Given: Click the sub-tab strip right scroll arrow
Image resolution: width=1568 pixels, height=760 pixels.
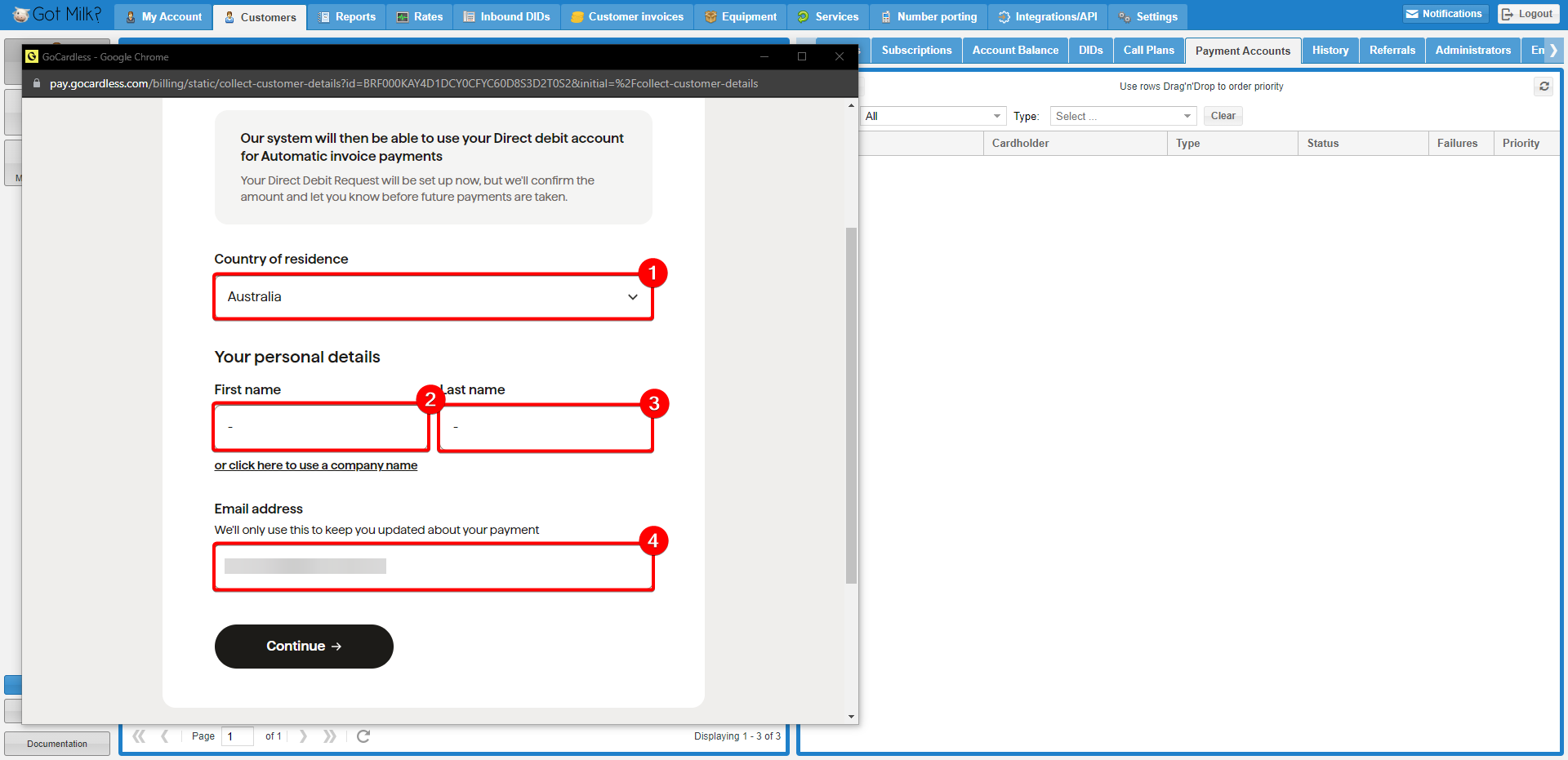Looking at the screenshot, I should pyautogui.click(x=1553, y=51).
